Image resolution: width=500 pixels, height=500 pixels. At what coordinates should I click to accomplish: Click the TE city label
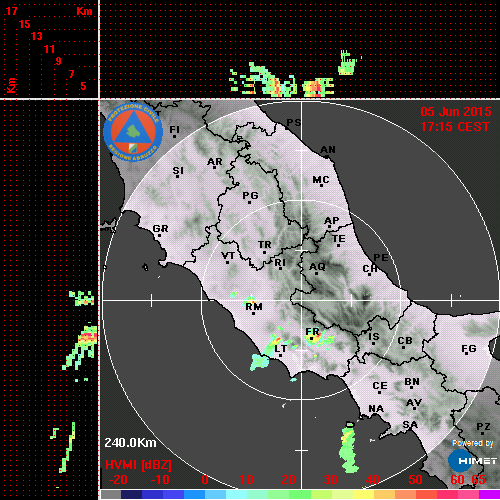339,239
